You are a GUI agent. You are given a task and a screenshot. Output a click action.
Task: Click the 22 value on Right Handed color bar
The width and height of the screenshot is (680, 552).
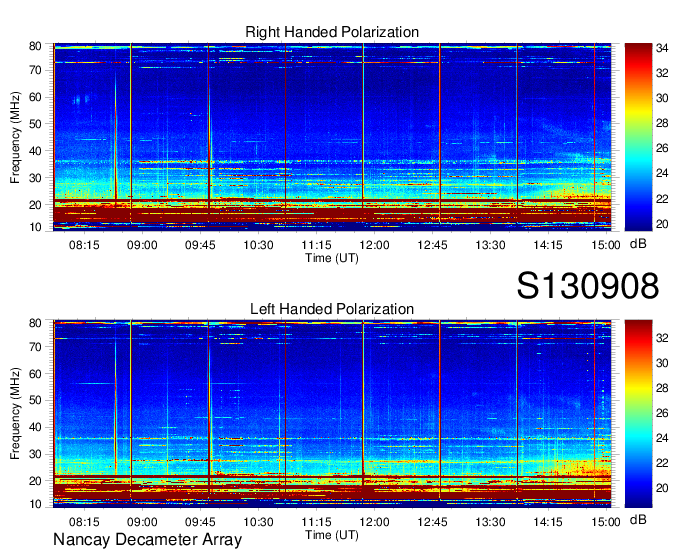[x=662, y=199]
